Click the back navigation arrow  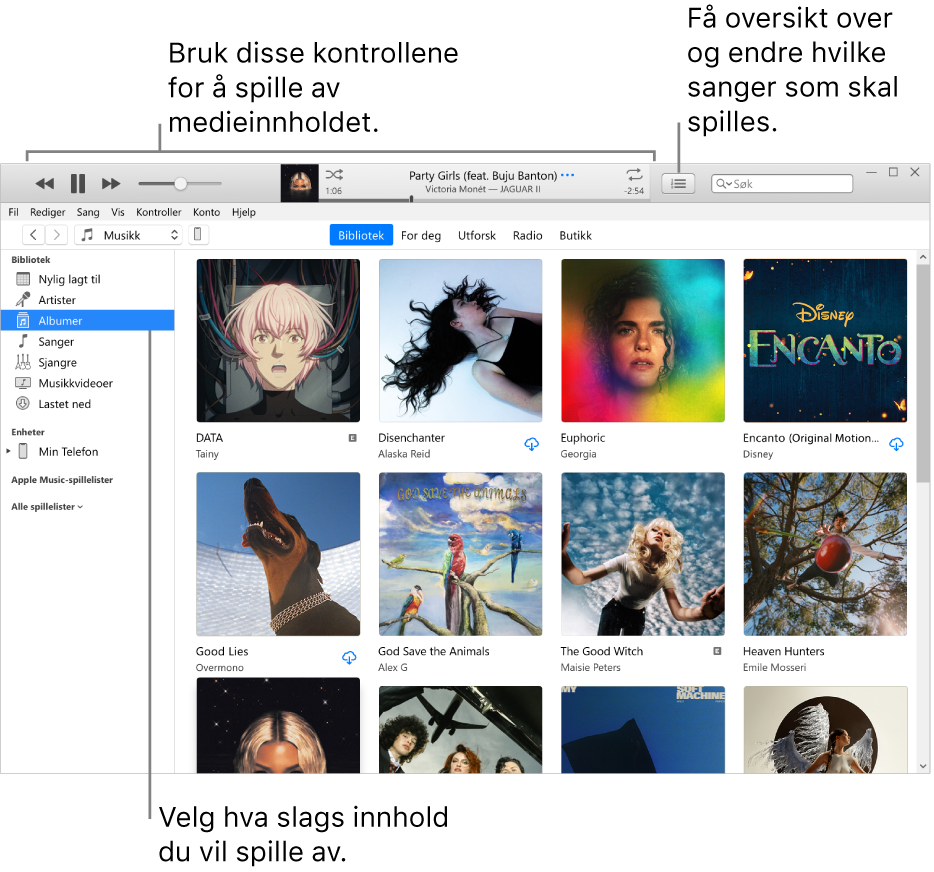pyautogui.click(x=33, y=234)
